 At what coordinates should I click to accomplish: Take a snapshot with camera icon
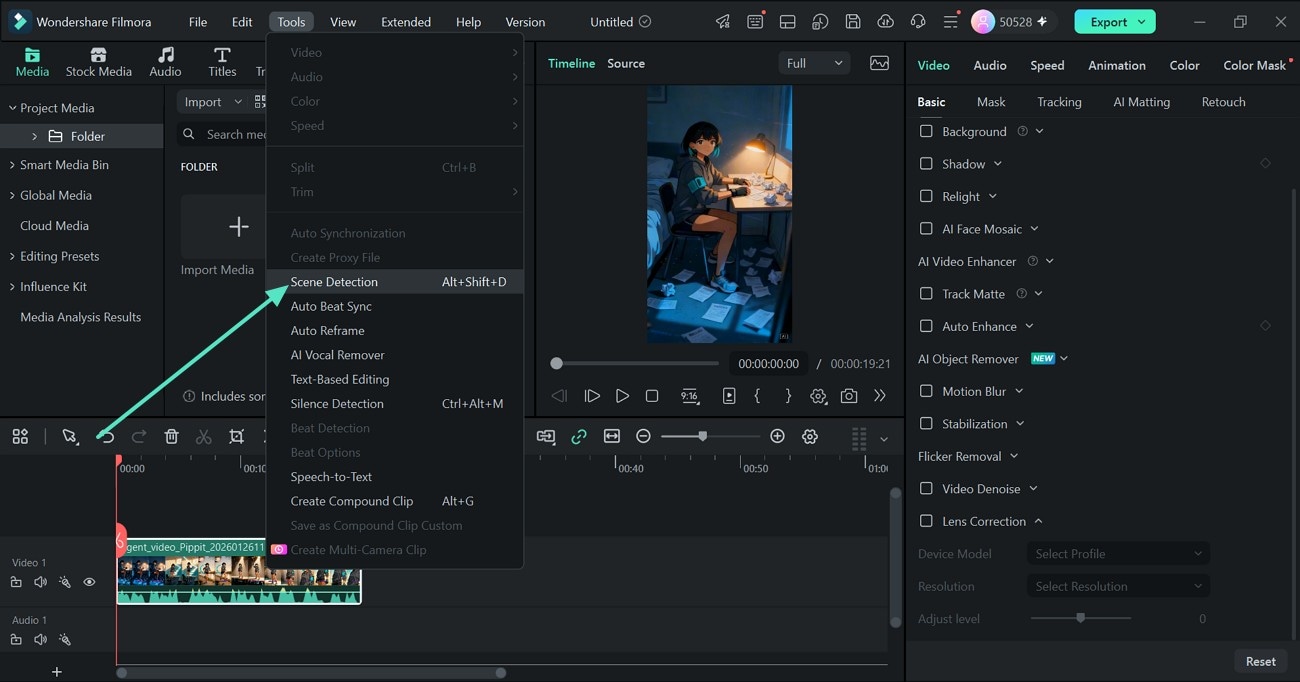pyautogui.click(x=848, y=396)
